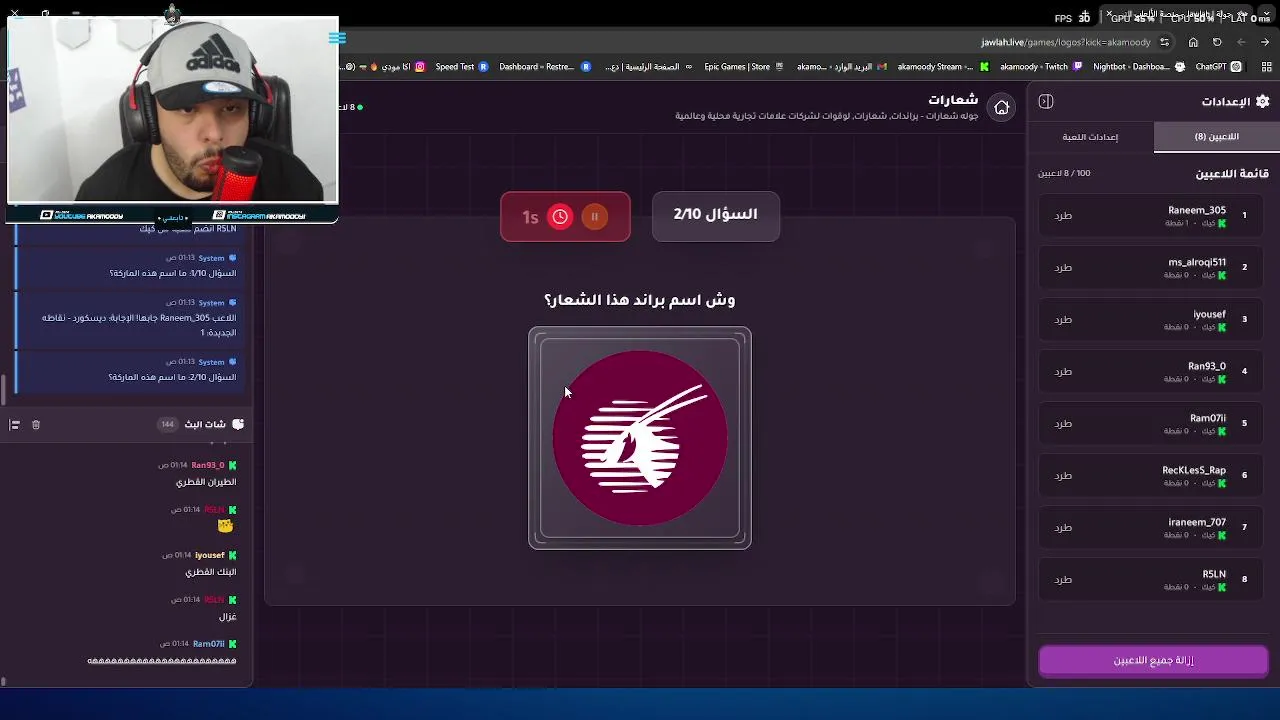The height and width of the screenshot is (720, 1280).
Task: Click the Kick badge beside iraneem_707
Action: (1222, 535)
